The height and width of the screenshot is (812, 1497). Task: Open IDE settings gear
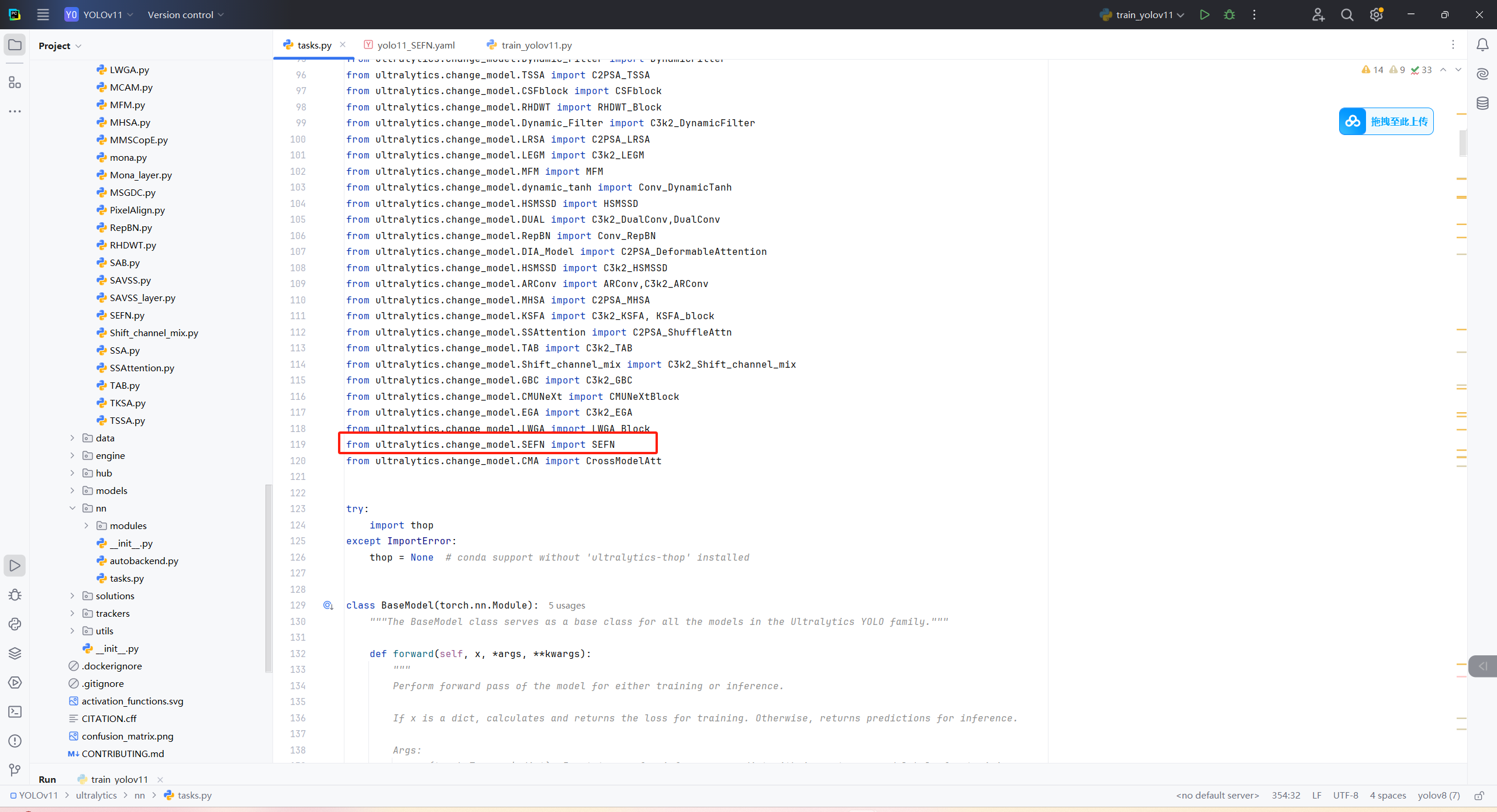coord(1376,15)
